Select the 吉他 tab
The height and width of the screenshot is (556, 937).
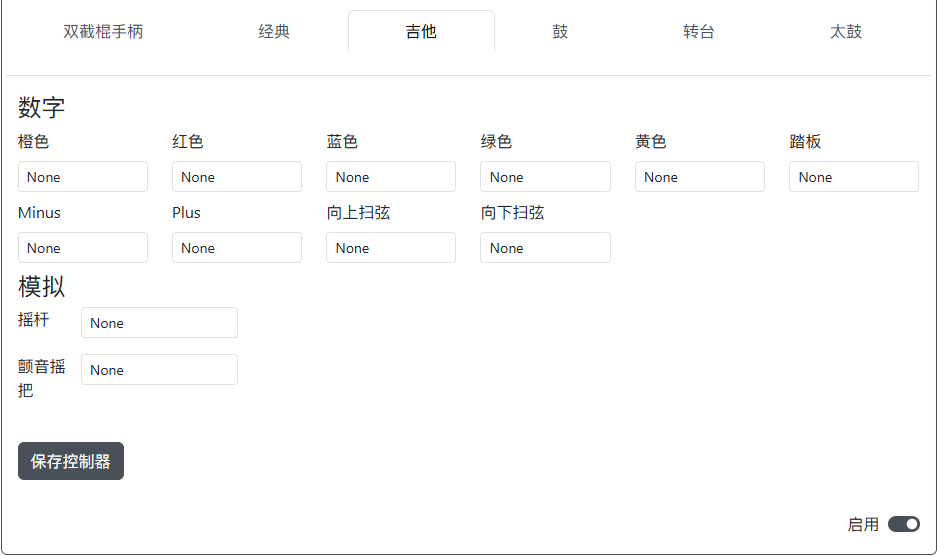pyautogui.click(x=421, y=32)
